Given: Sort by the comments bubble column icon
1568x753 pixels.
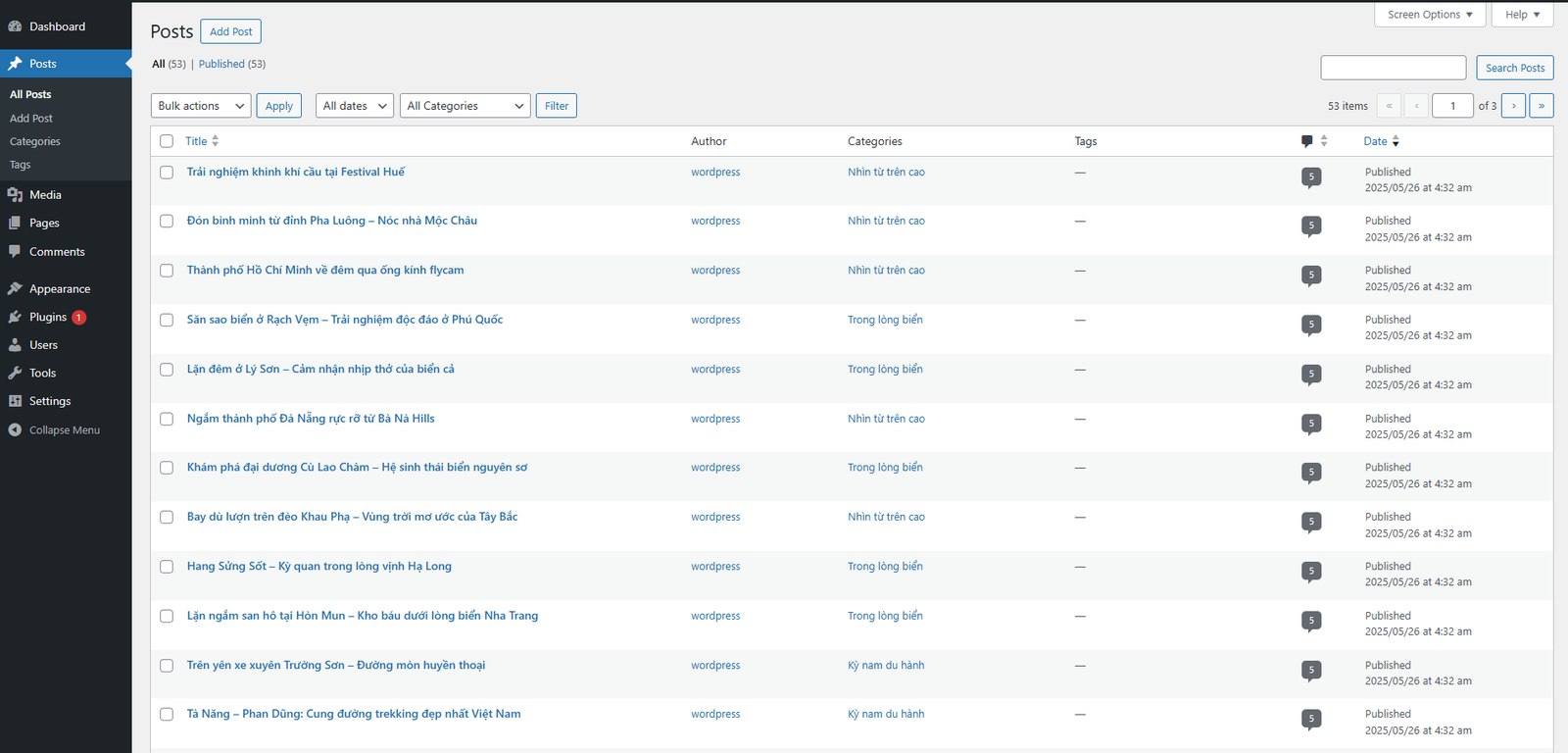Looking at the screenshot, I should point(1307,141).
